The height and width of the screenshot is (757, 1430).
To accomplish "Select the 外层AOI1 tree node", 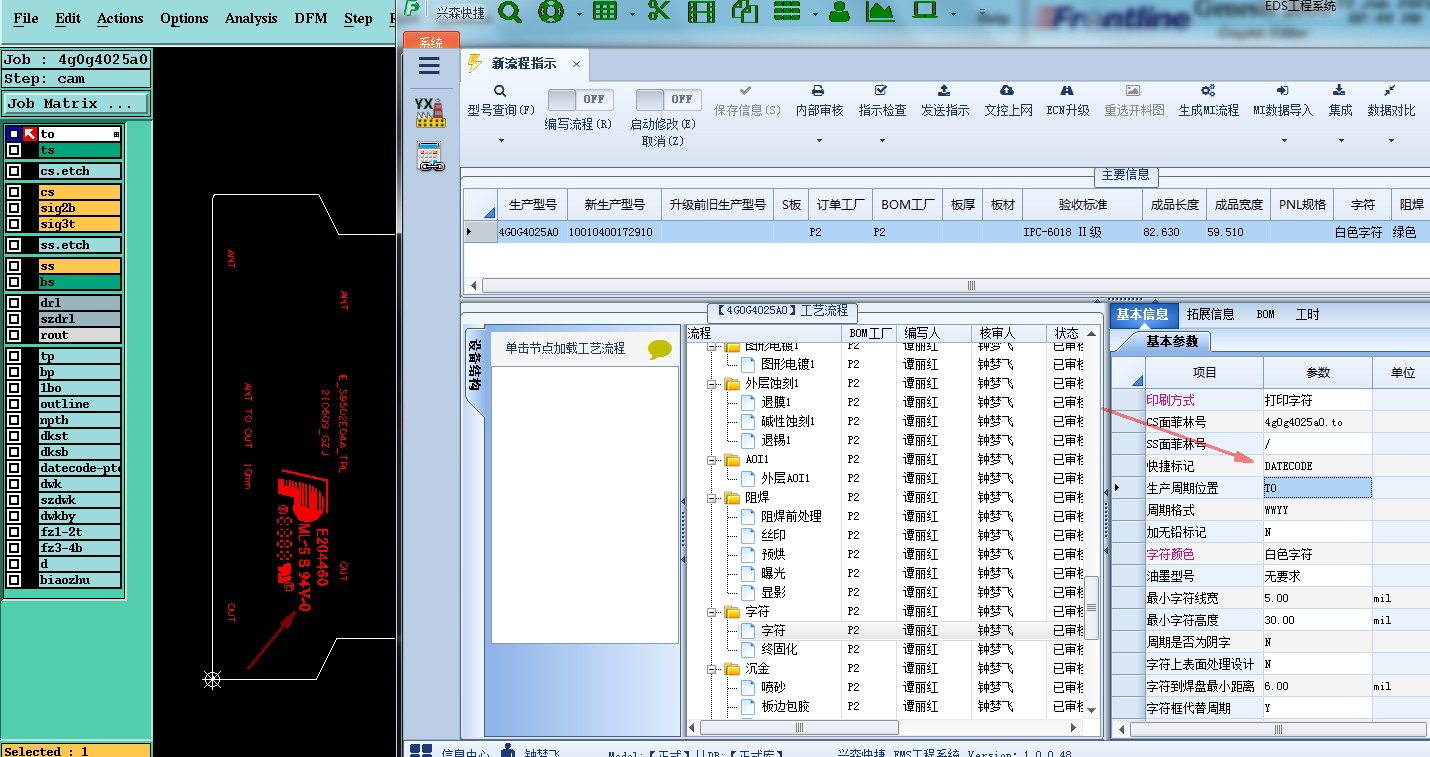I will [x=786, y=478].
